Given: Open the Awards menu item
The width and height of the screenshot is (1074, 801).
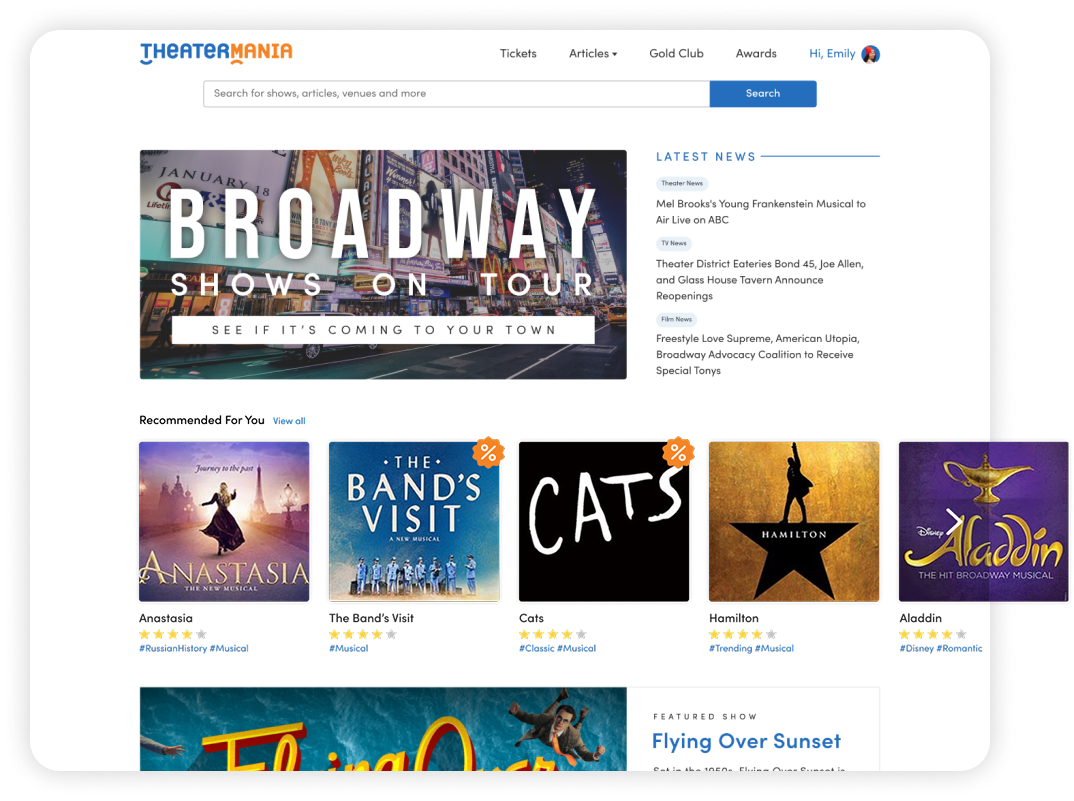Looking at the screenshot, I should (x=756, y=53).
